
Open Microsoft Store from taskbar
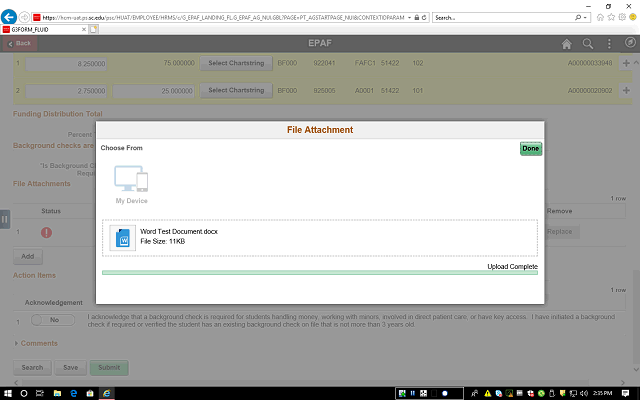90,393
